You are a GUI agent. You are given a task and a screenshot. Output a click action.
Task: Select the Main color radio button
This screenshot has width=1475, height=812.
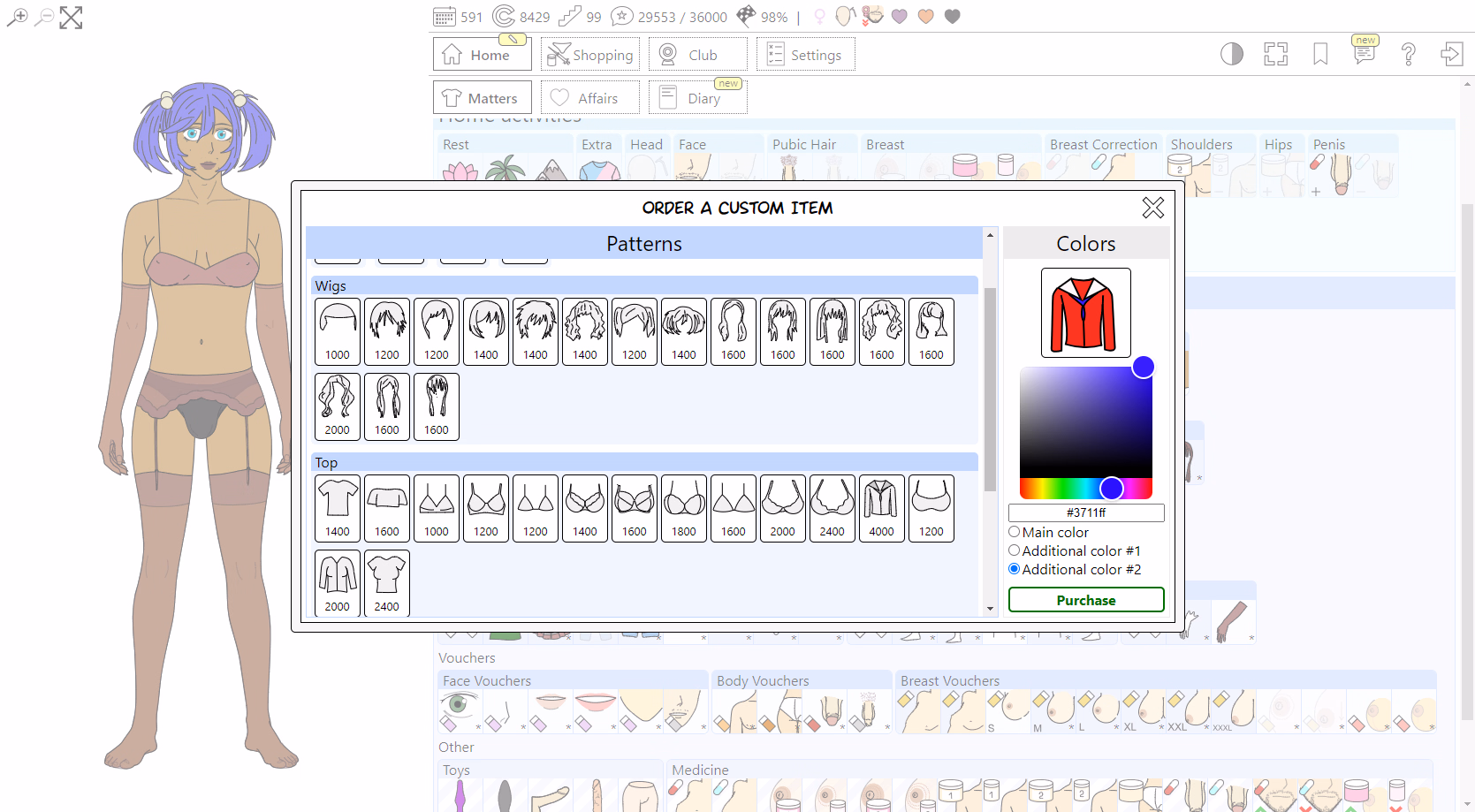(1015, 532)
